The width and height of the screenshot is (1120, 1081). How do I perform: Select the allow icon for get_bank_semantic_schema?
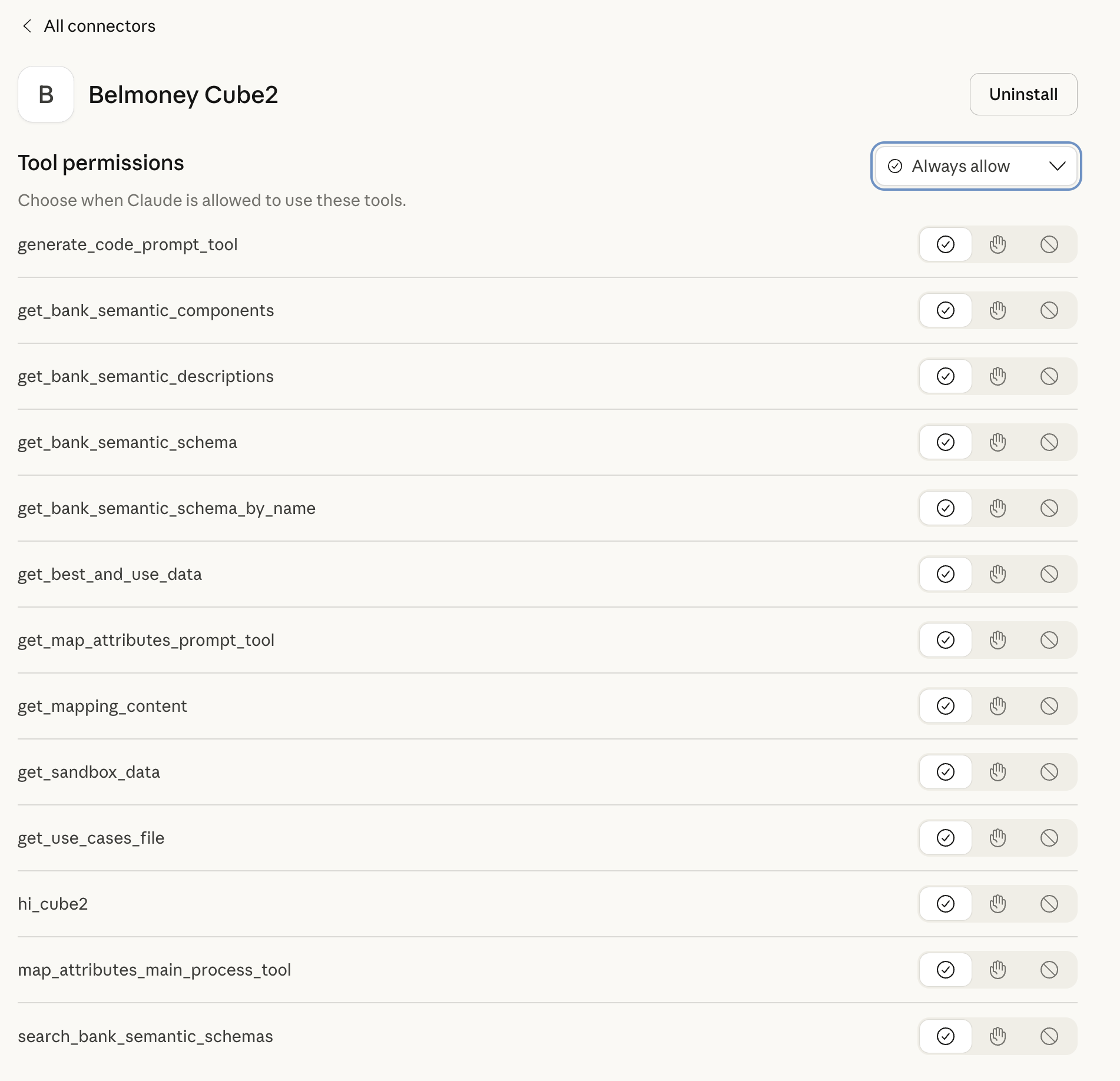click(945, 442)
